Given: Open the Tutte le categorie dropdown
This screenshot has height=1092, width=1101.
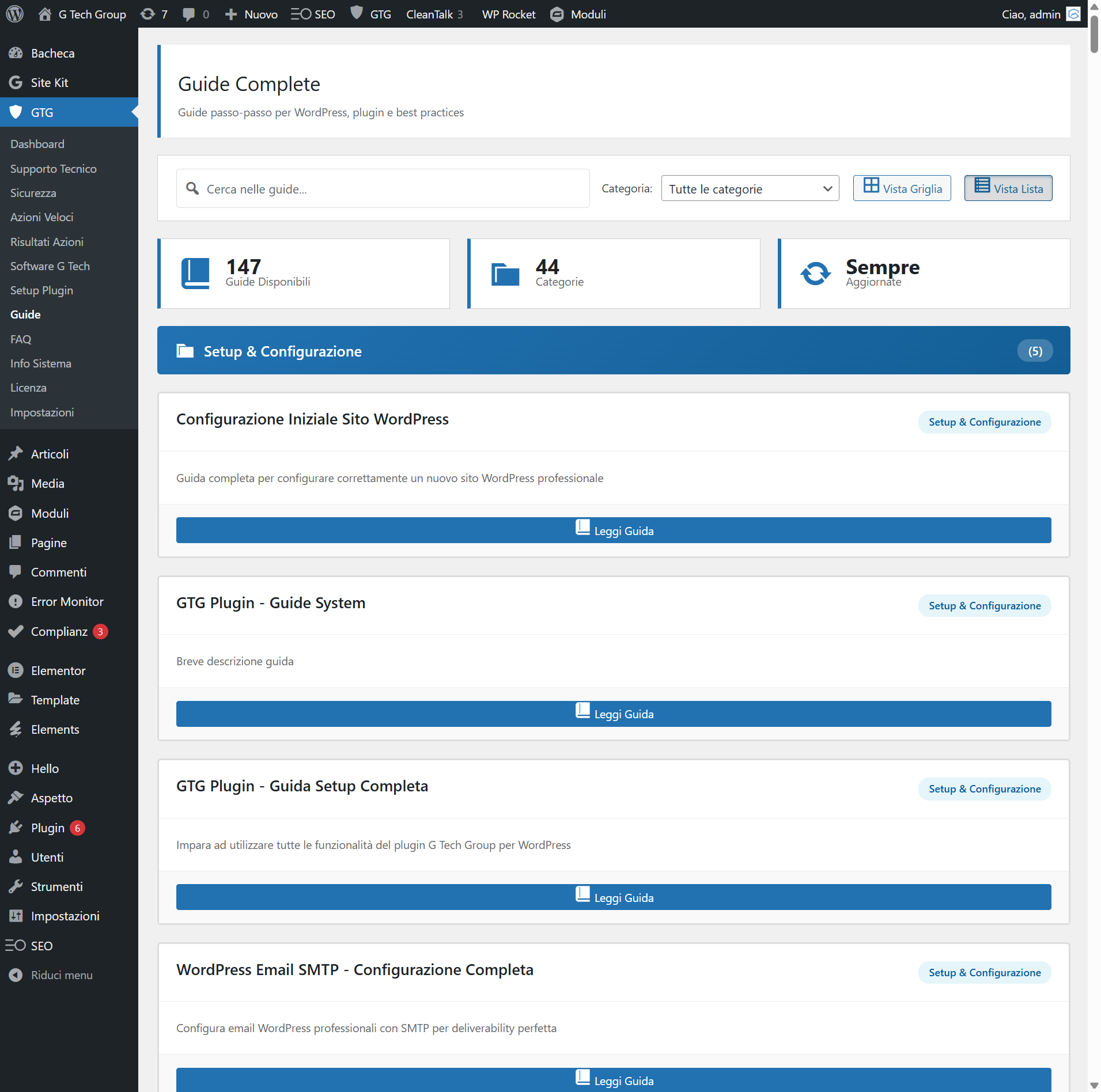Looking at the screenshot, I should pos(750,188).
